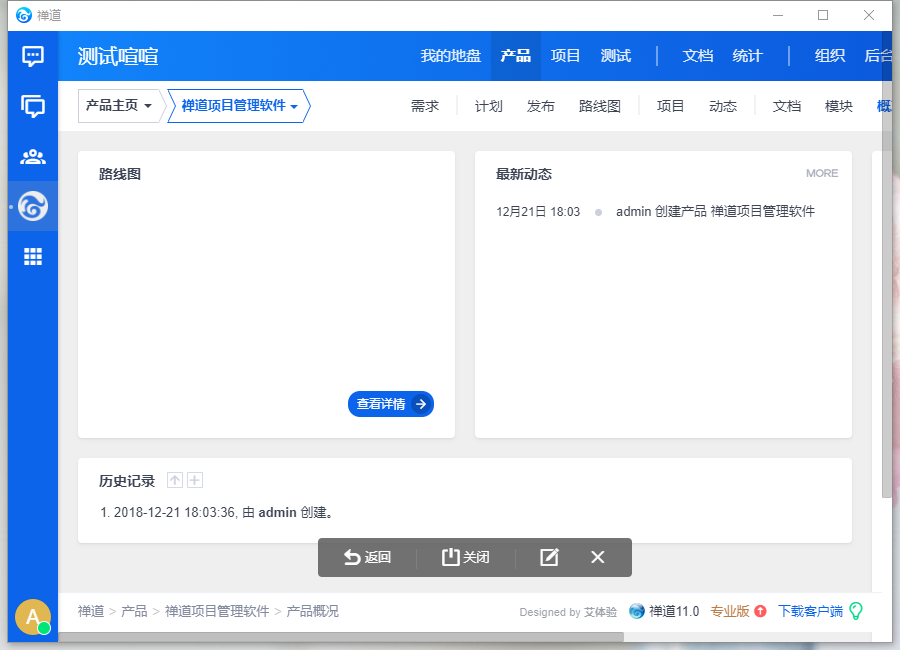Open the 产品主页 dropdown

120,106
